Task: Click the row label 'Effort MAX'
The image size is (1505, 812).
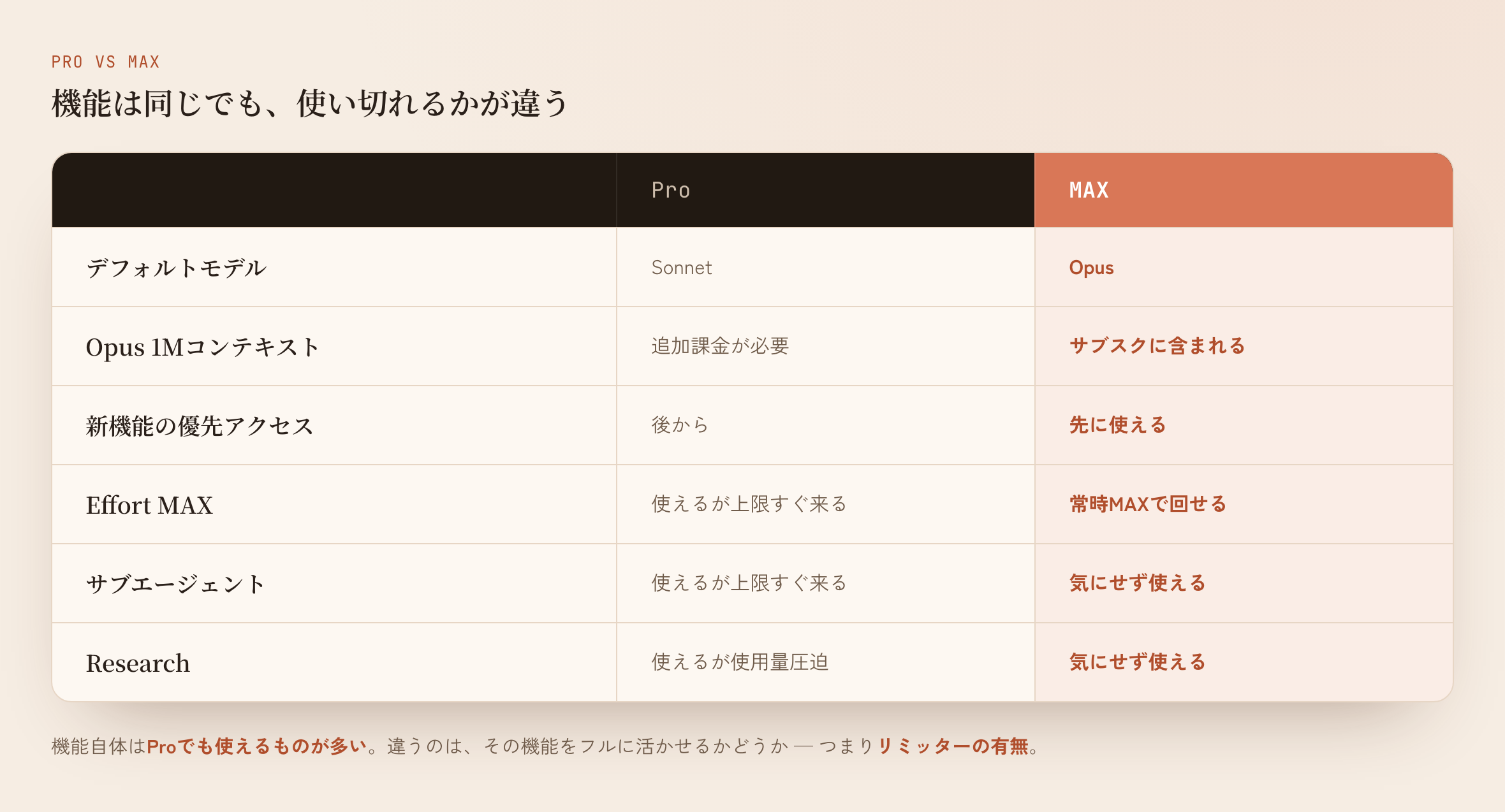Action: (149, 505)
